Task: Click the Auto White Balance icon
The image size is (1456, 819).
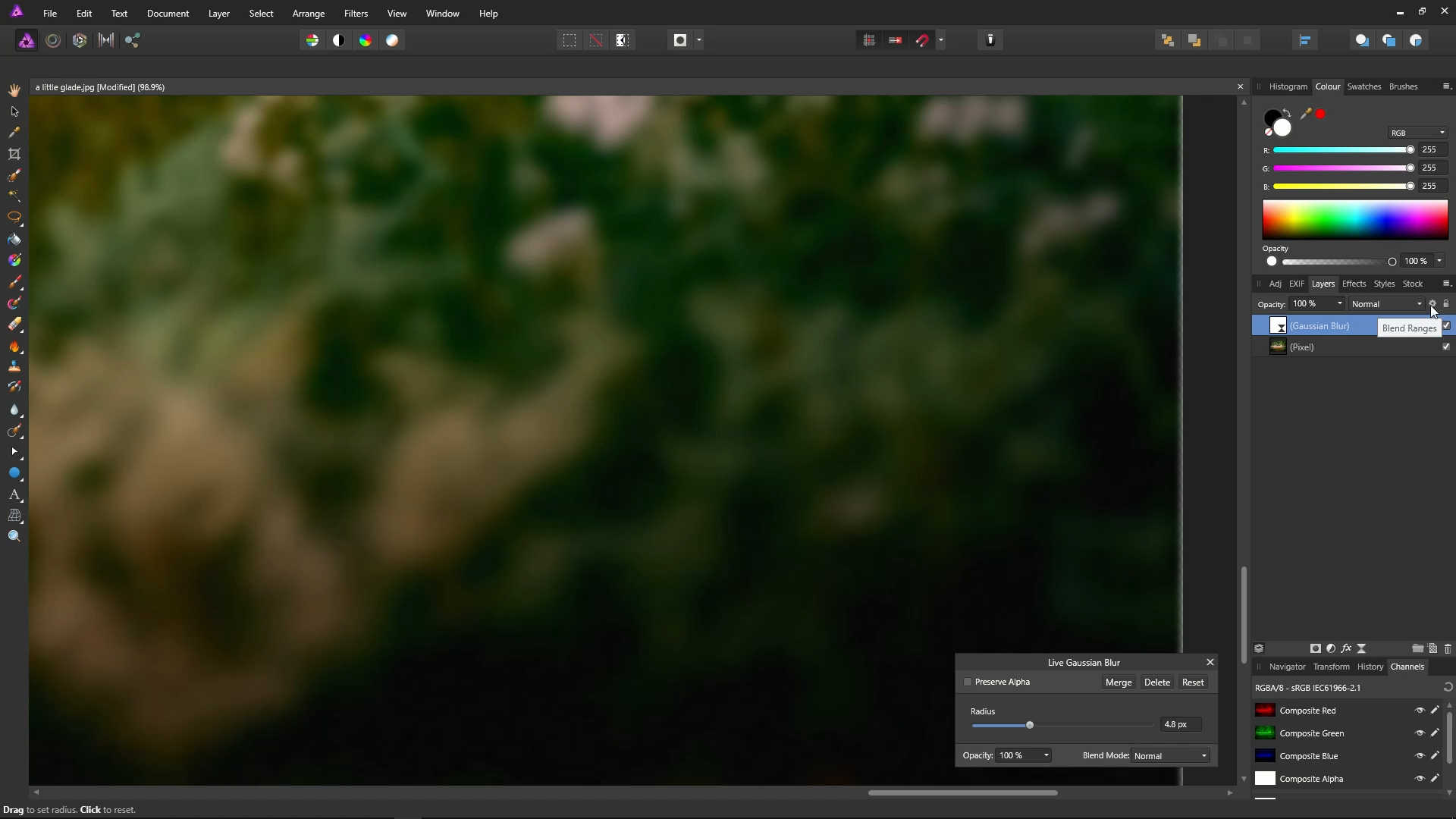Action: click(x=392, y=40)
